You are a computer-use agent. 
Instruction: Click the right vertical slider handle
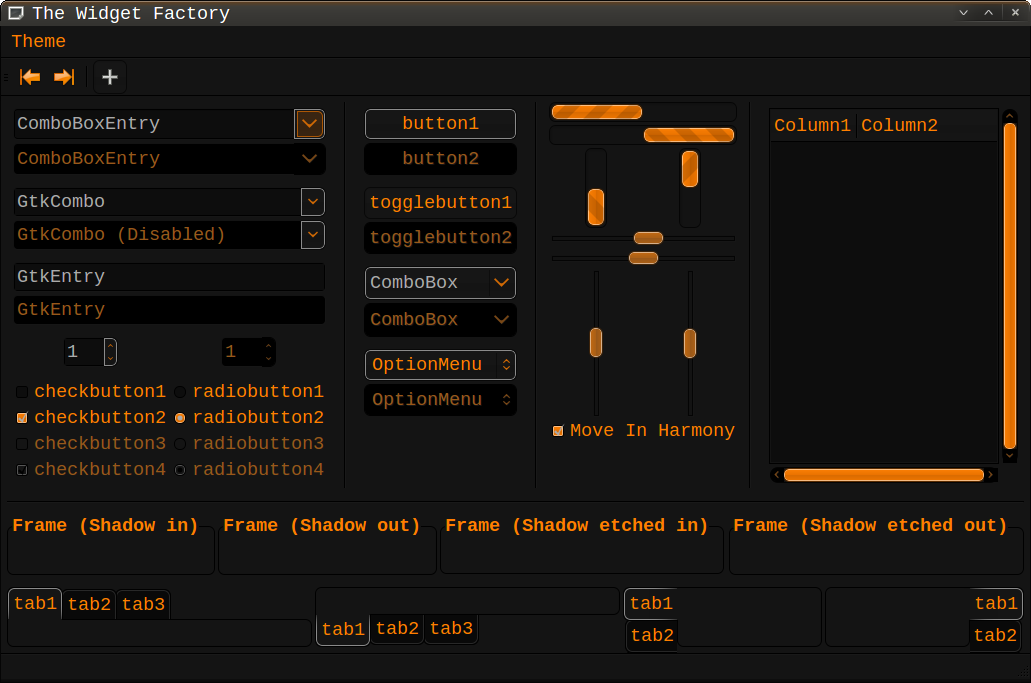[690, 344]
